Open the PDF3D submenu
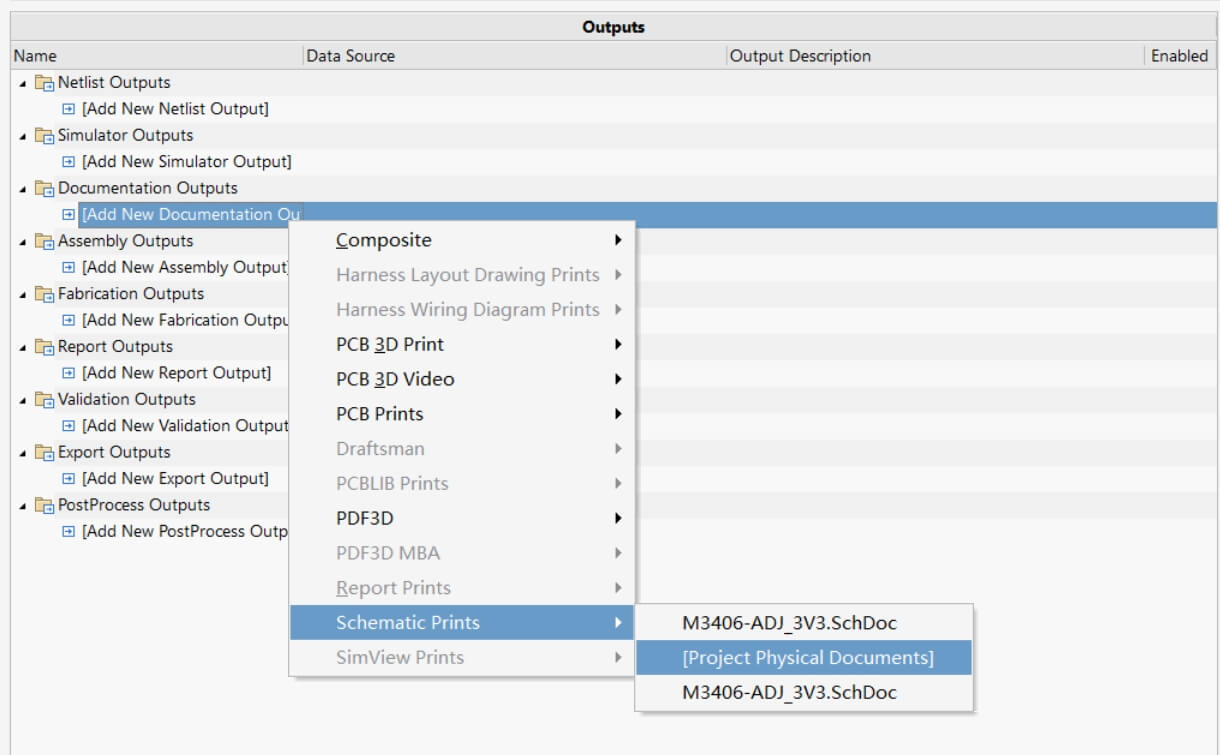Image resolution: width=1220 pixels, height=755 pixels. 364,518
